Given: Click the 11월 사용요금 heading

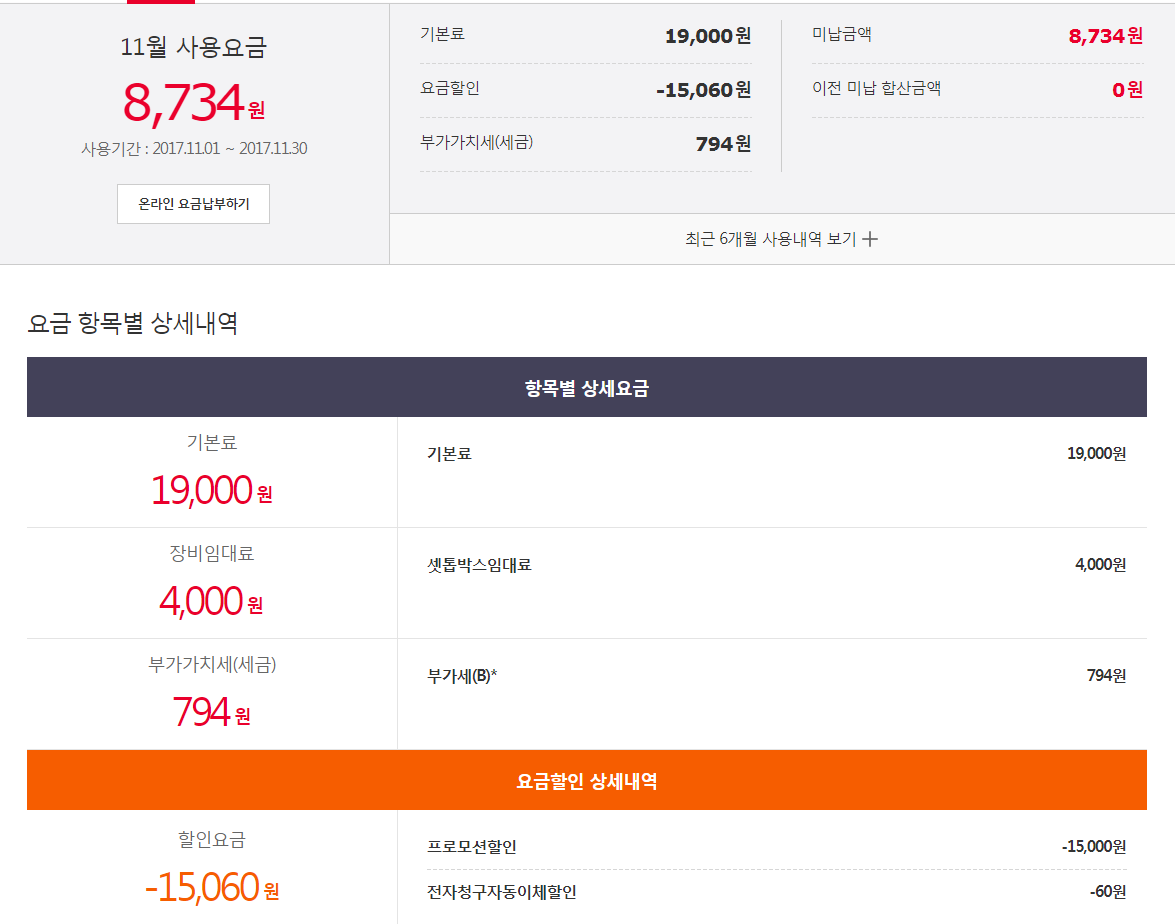Looking at the screenshot, I should coord(193,47).
